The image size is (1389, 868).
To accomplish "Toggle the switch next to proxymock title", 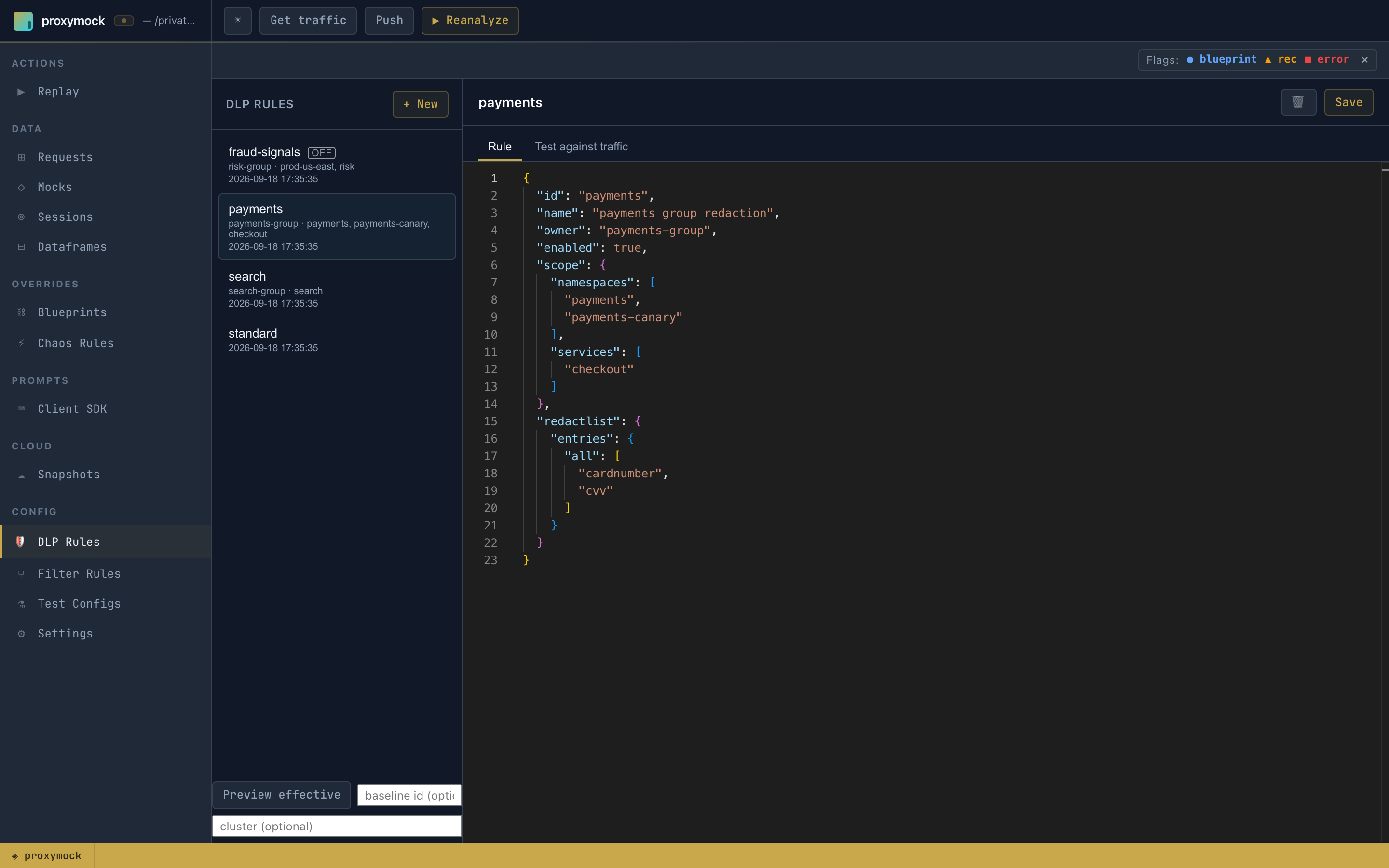I will pos(123,21).
